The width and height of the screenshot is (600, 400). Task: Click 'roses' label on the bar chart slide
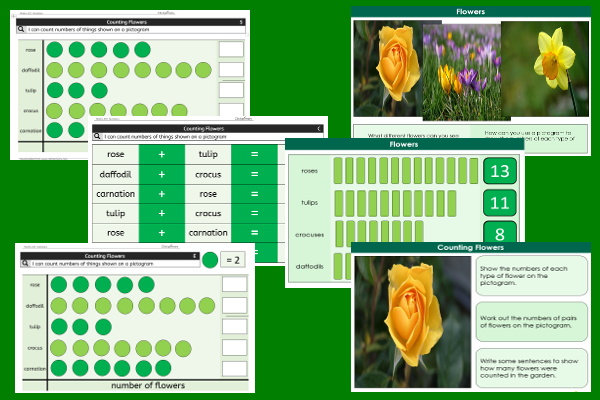[x=310, y=171]
